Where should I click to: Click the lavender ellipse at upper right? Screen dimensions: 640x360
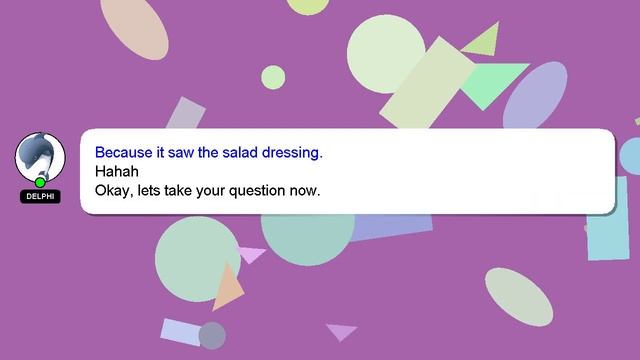tap(535, 95)
